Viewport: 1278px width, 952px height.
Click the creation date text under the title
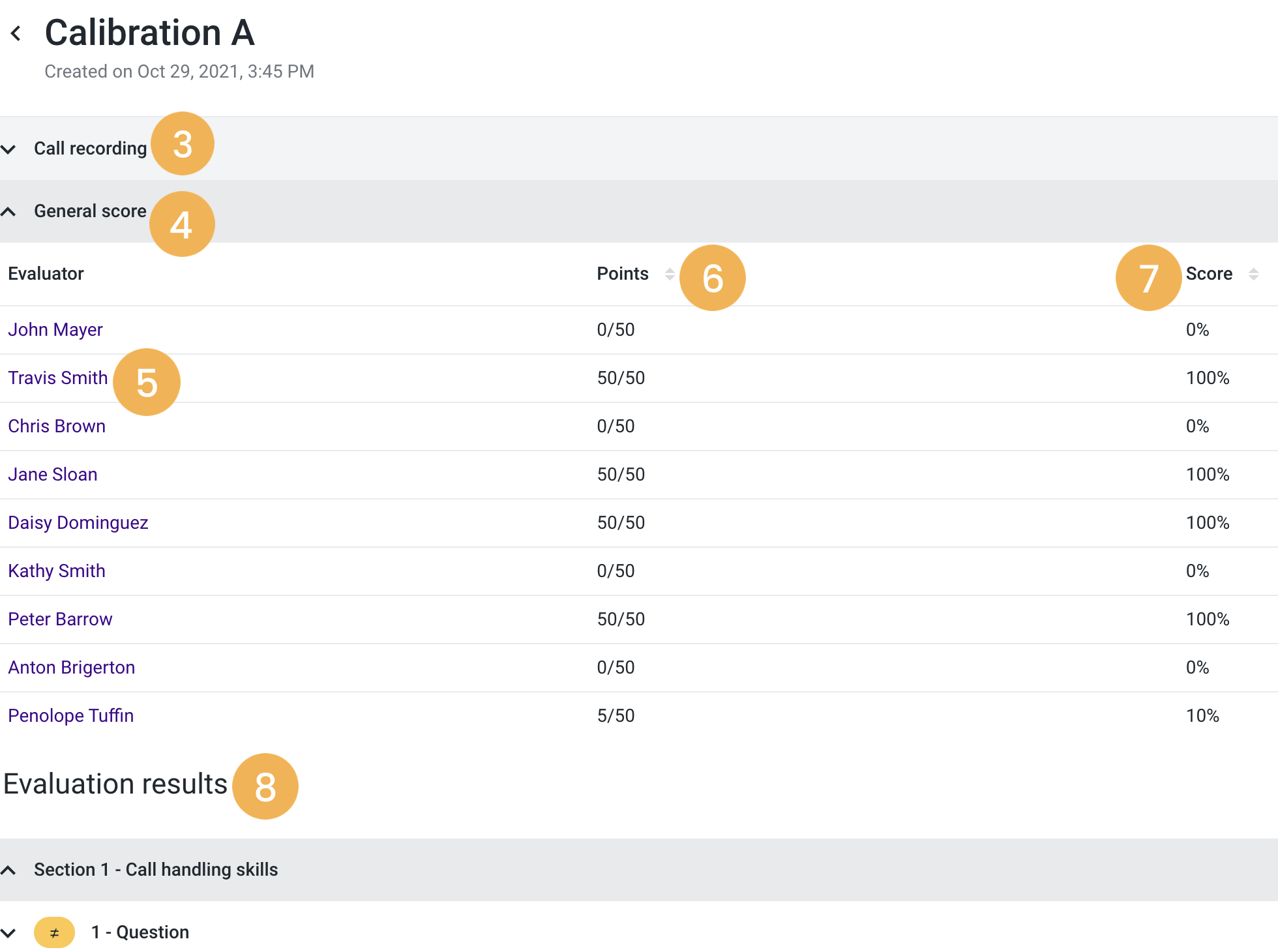click(x=179, y=72)
